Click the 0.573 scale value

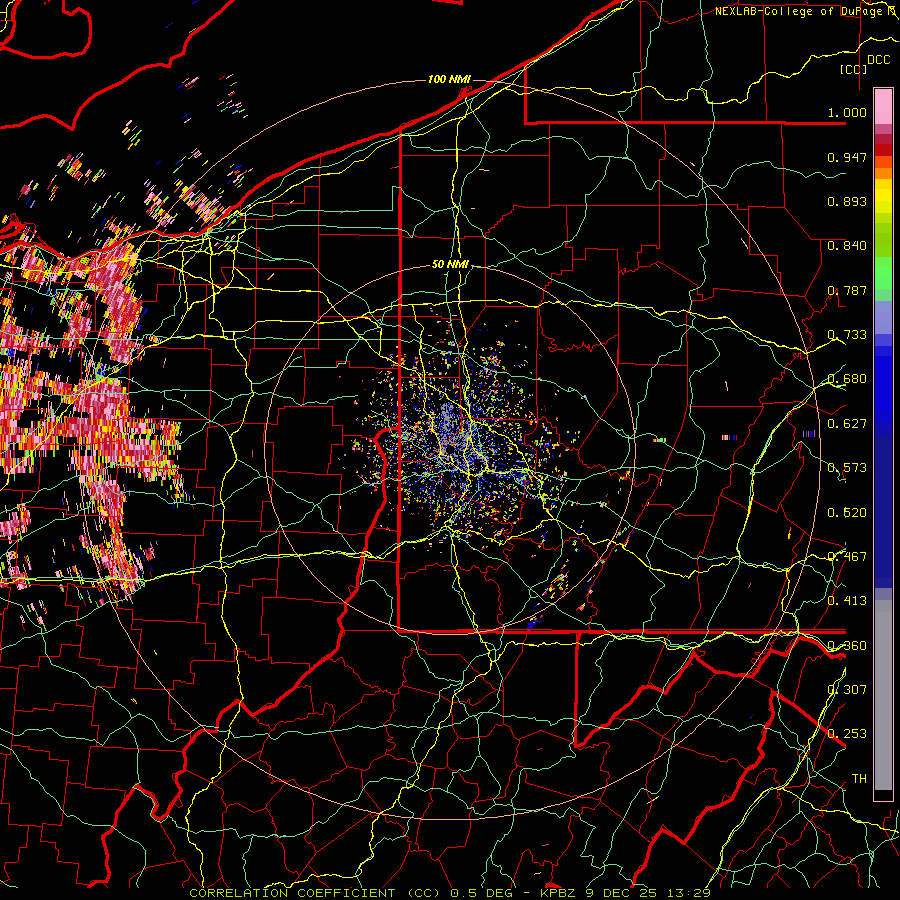pos(847,468)
